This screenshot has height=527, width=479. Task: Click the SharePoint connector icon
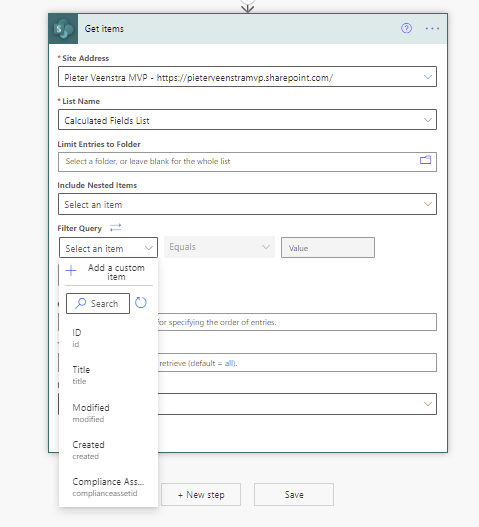point(63,29)
